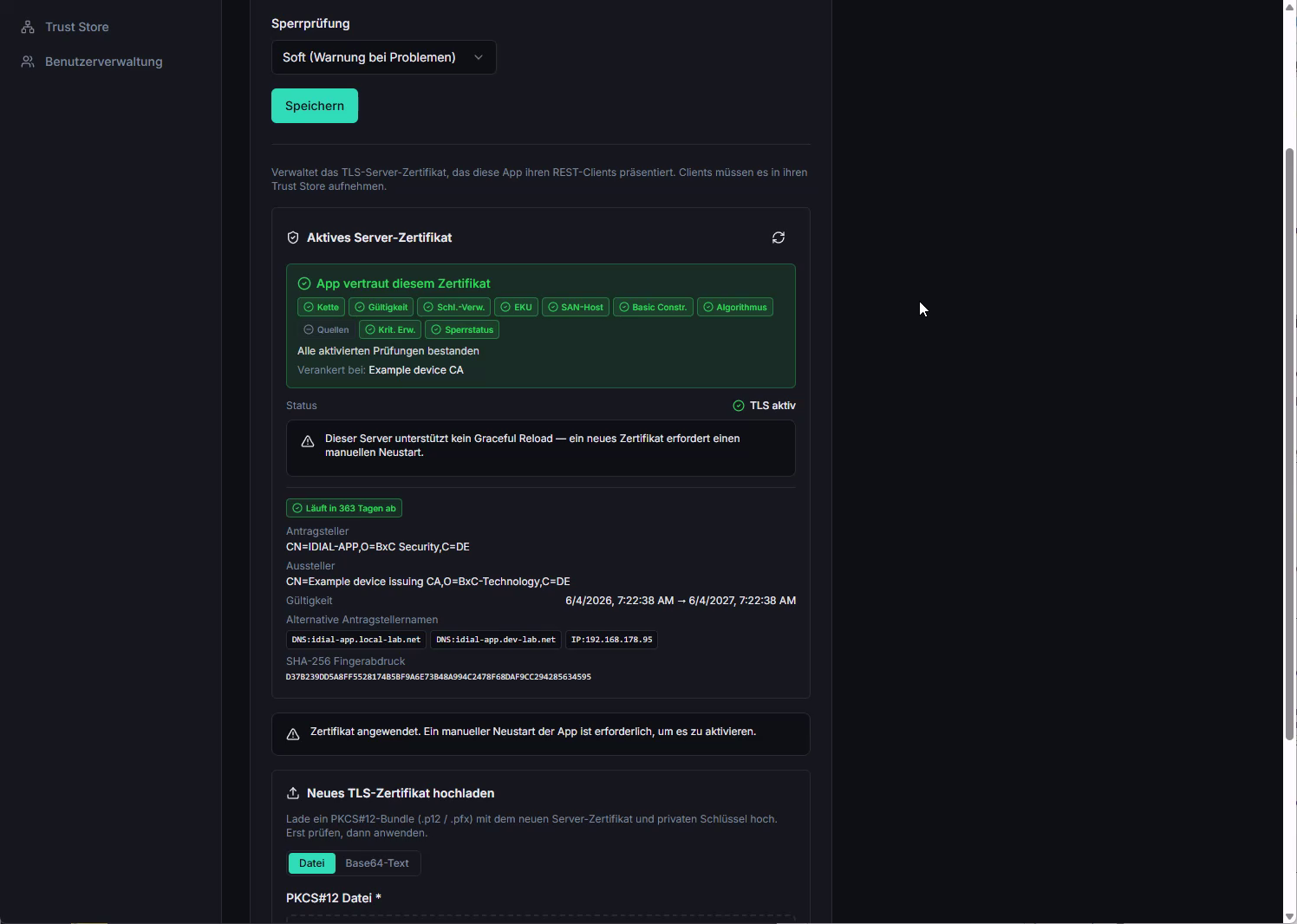1297x924 pixels.
Task: Click the Benutzerverwaltung users icon
Action: coord(28,62)
